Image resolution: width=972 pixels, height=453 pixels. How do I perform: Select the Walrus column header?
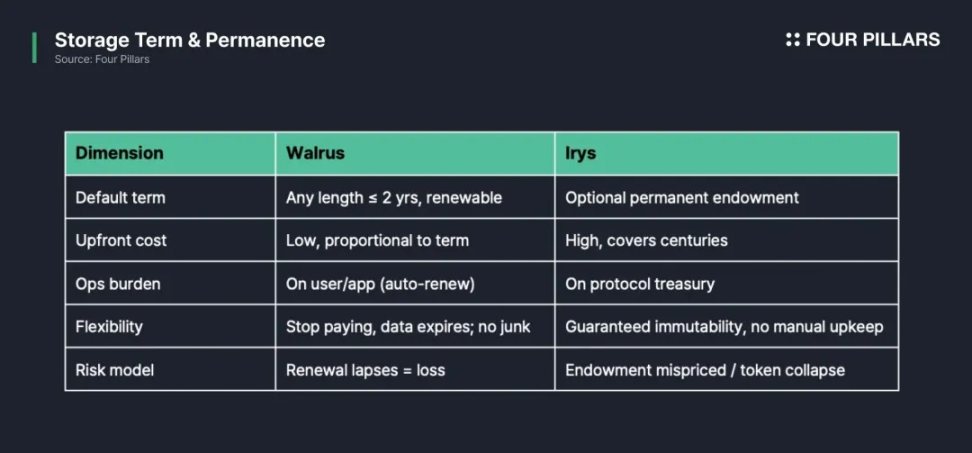coord(311,154)
